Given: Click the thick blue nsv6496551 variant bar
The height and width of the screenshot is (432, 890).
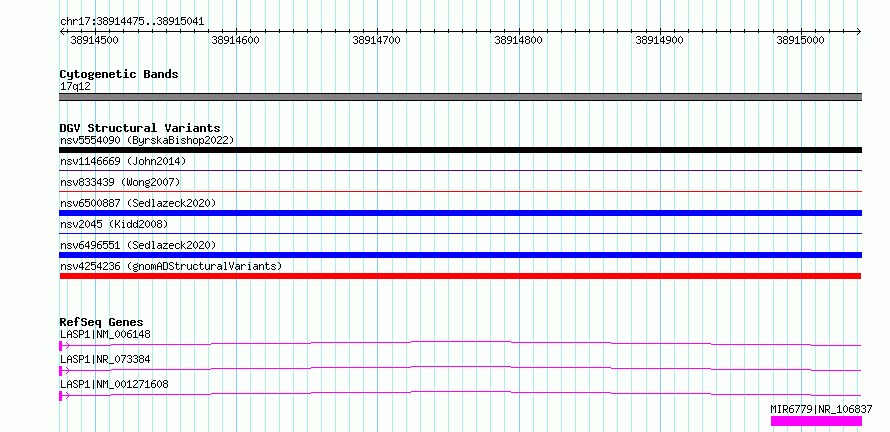Looking at the screenshot, I should click(x=460, y=255).
